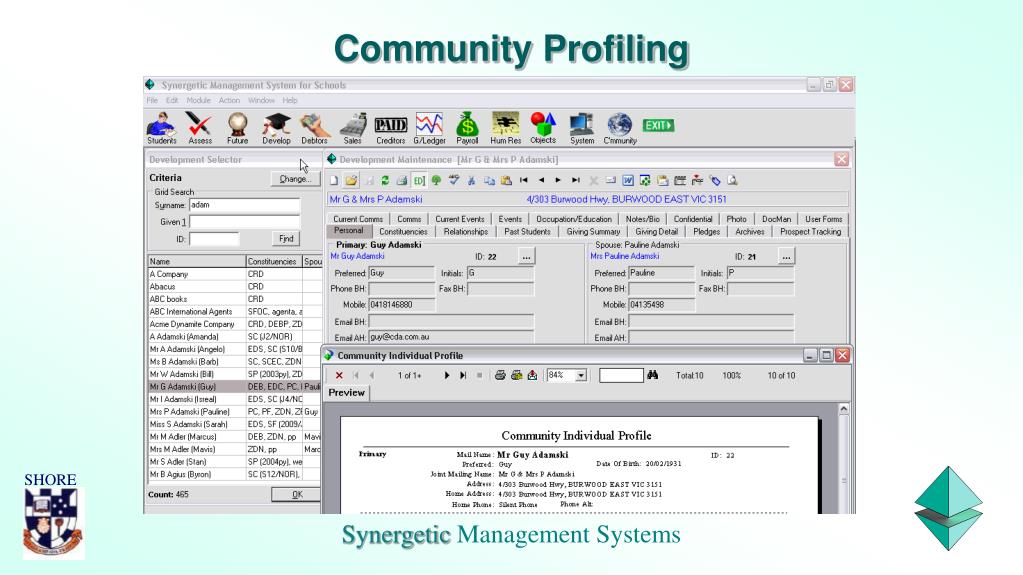
Task: Click the blue tag icon in maintenance toolbar
Action: [x=715, y=181]
